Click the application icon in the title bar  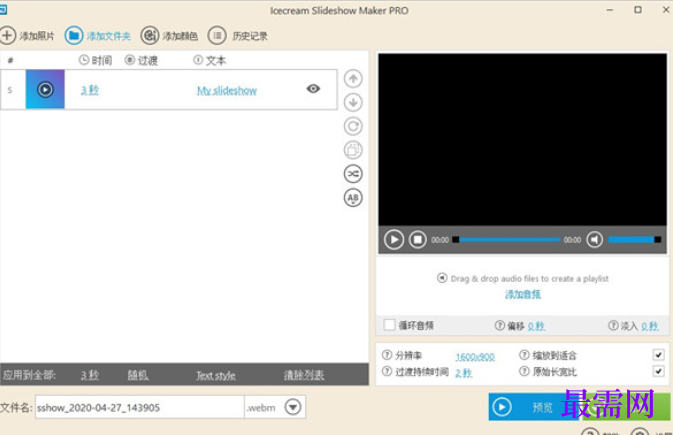pos(3,9)
